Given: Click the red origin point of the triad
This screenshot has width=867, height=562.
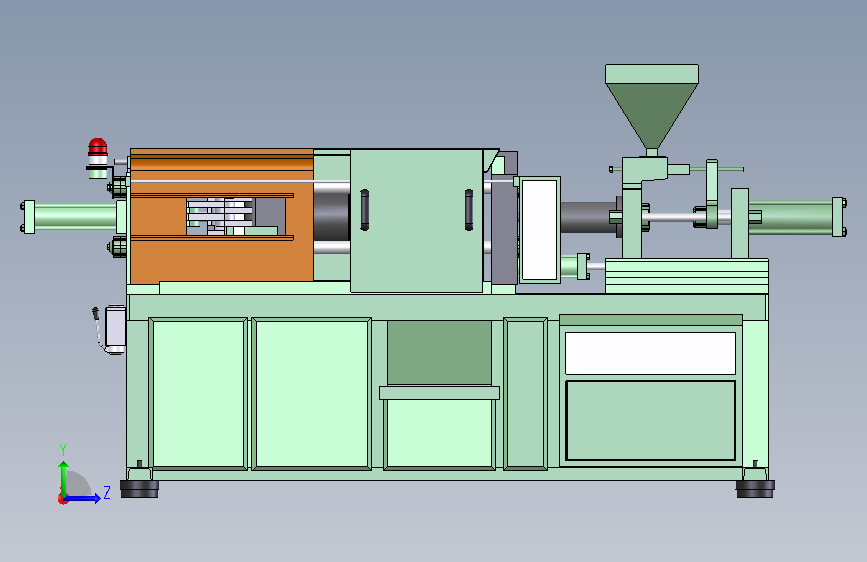Looking at the screenshot, I should (x=62, y=499).
